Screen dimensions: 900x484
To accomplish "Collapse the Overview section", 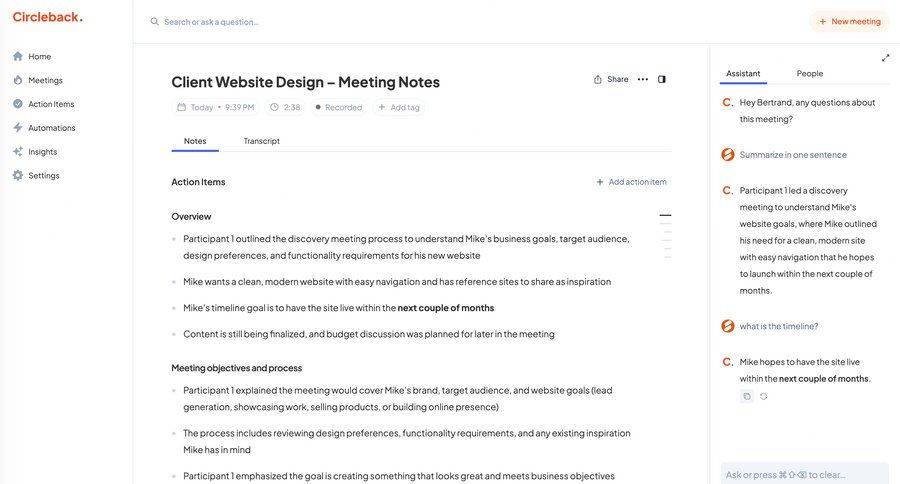I will point(665,215).
